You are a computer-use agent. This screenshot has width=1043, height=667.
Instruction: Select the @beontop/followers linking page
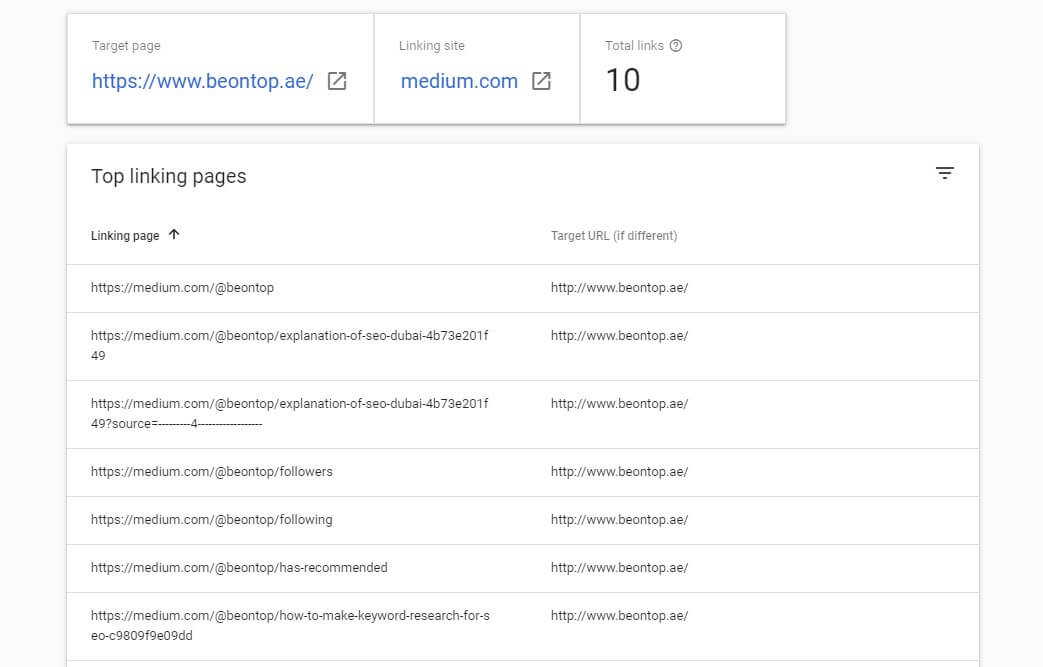[212, 471]
